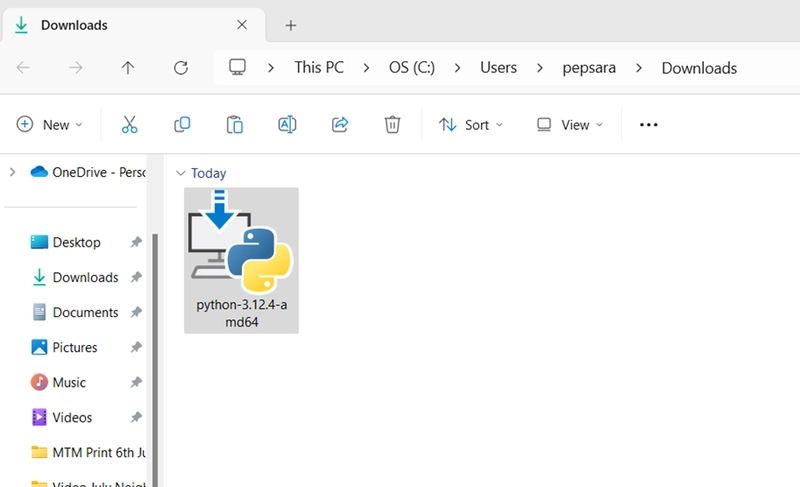
Task: Click the navigation pane scrollbar
Action: point(155,360)
